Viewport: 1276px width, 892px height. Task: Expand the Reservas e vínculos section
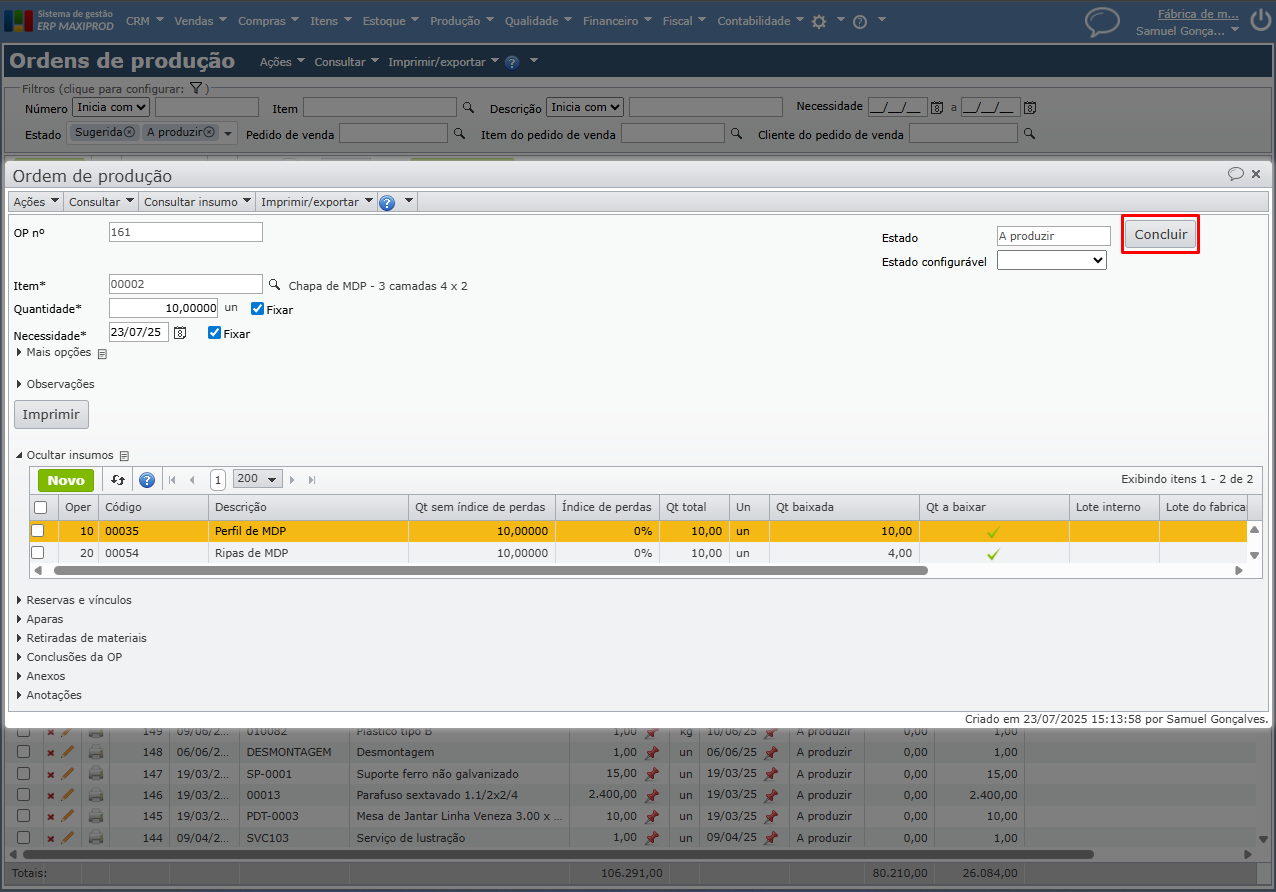pyautogui.click(x=78, y=600)
